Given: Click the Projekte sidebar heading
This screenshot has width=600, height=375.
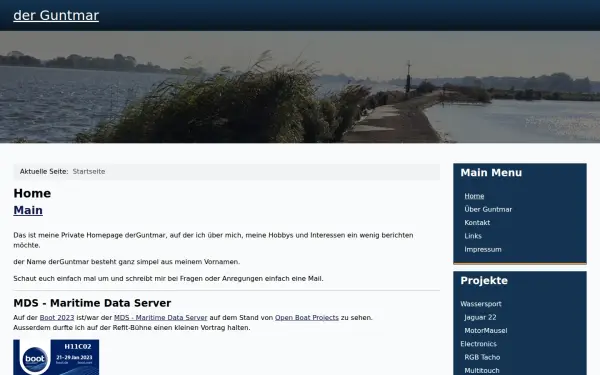Looking at the screenshot, I should [x=484, y=280].
